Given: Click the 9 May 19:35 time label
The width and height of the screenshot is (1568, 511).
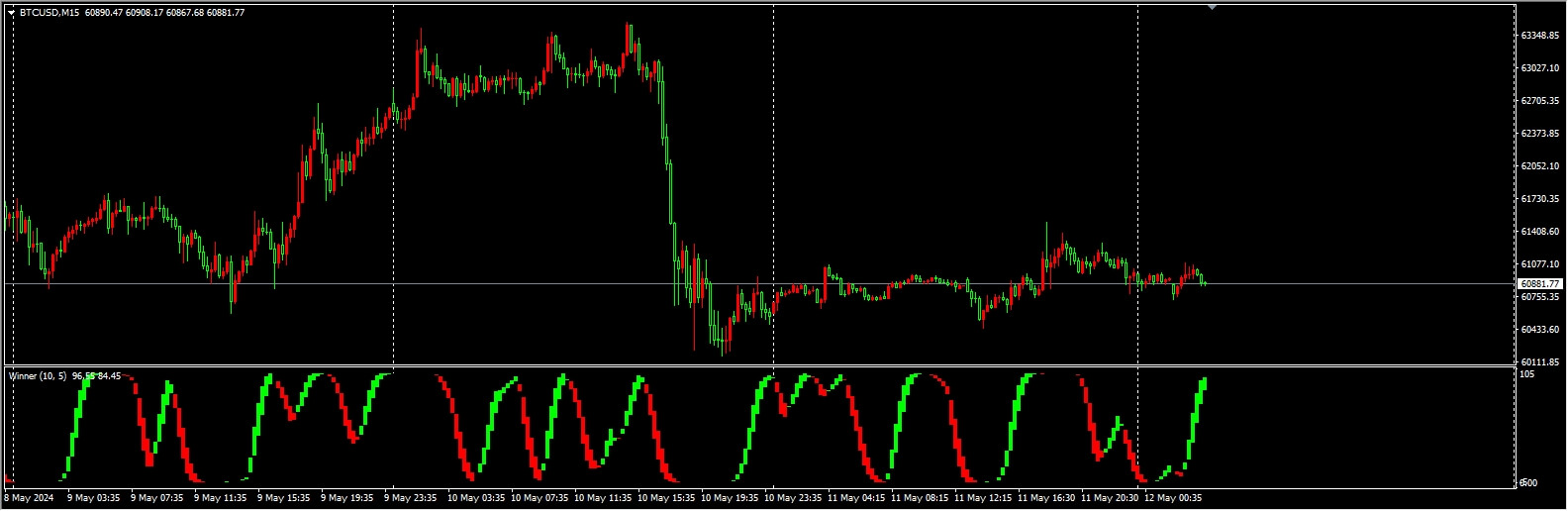Looking at the screenshot, I should coord(346,498).
